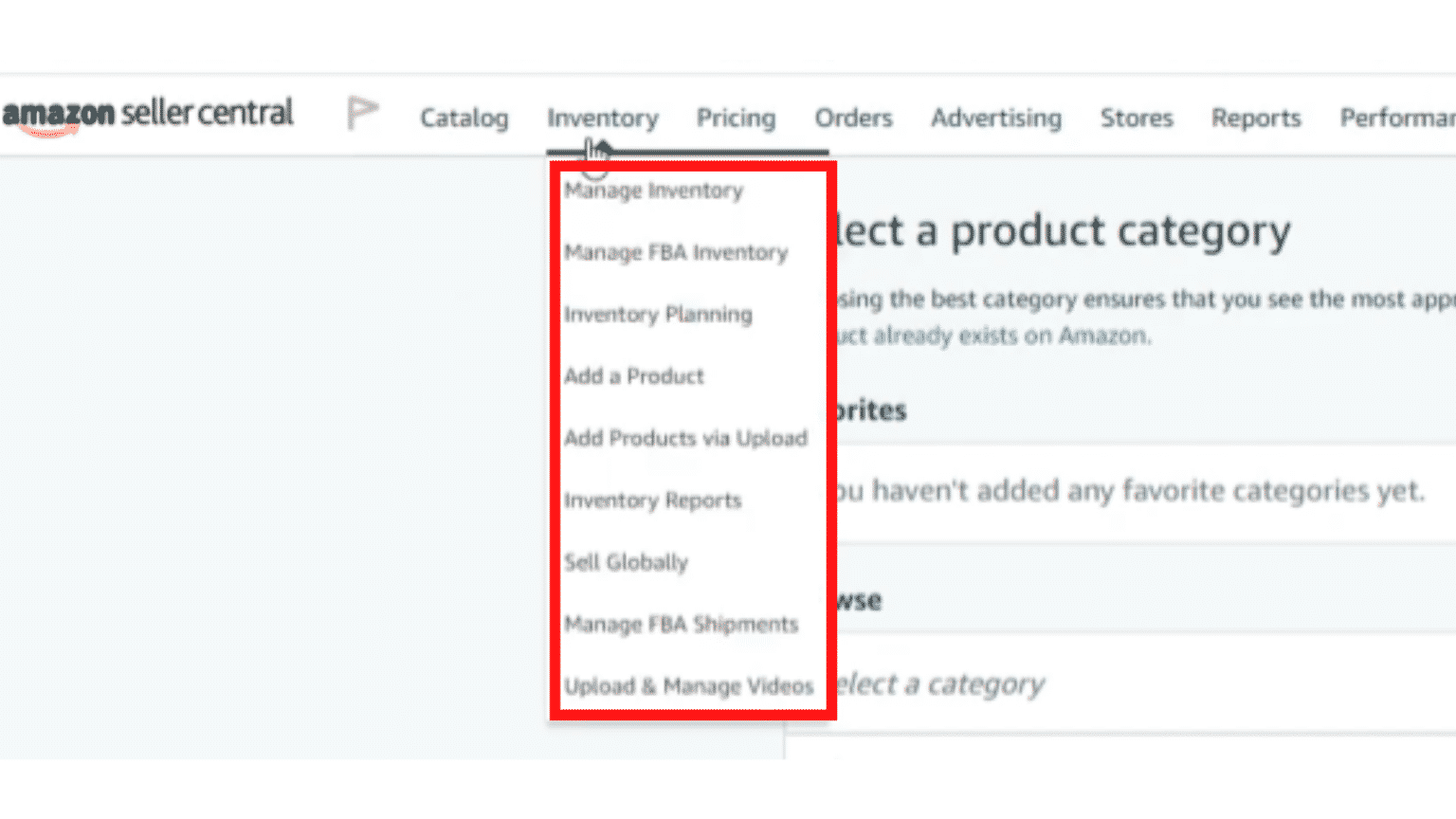This screenshot has width=1456, height=819.
Task: Open the Inventory menu
Action: (602, 118)
